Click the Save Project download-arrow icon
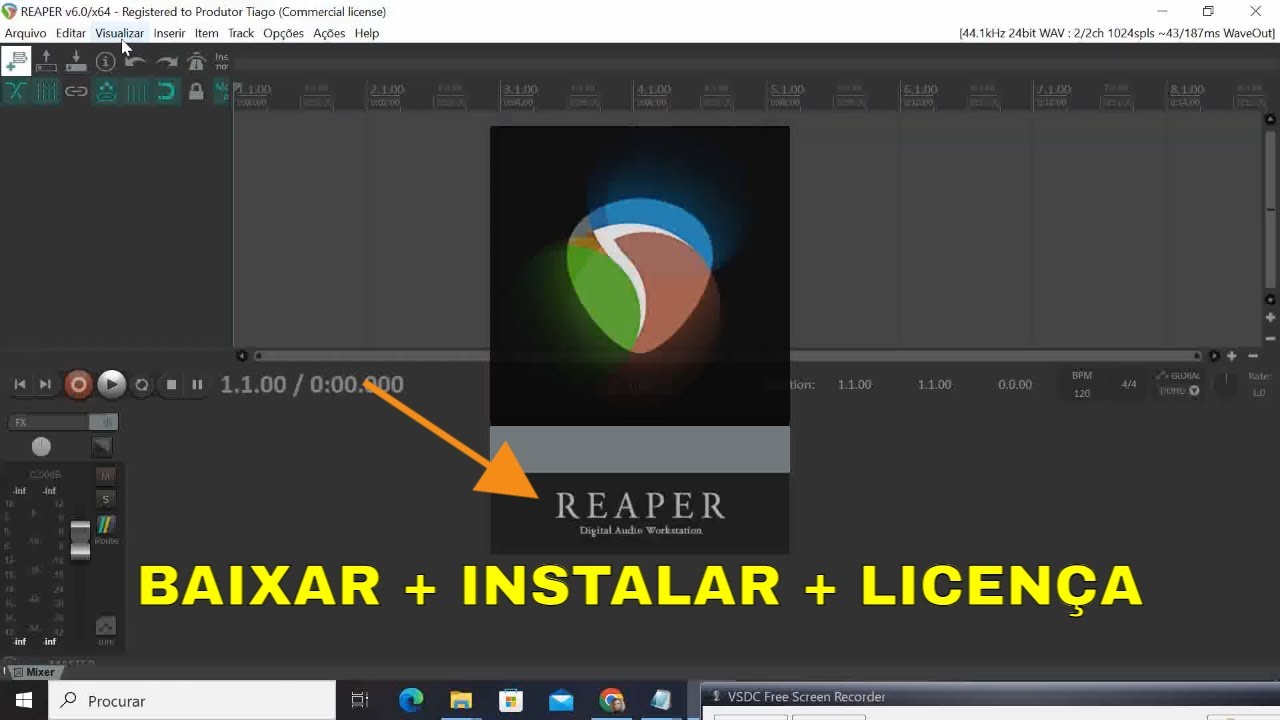This screenshot has width=1280, height=720. pos(76,62)
